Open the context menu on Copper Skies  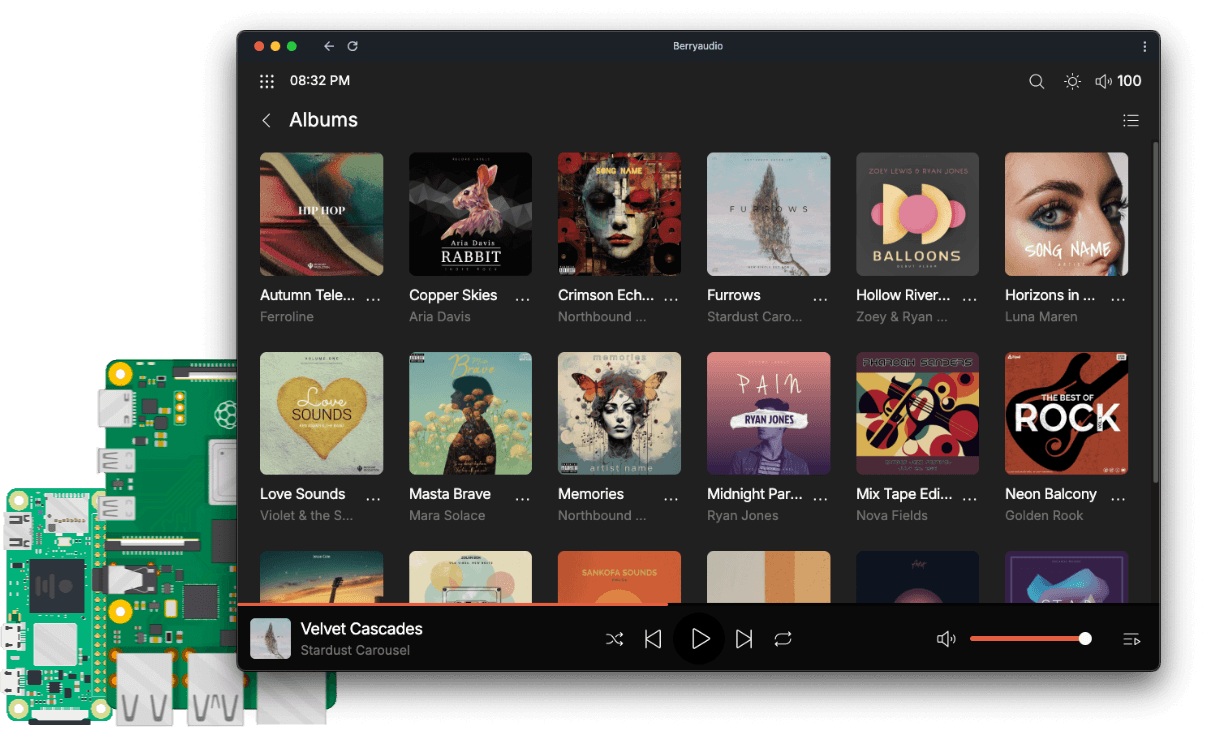coord(524,295)
